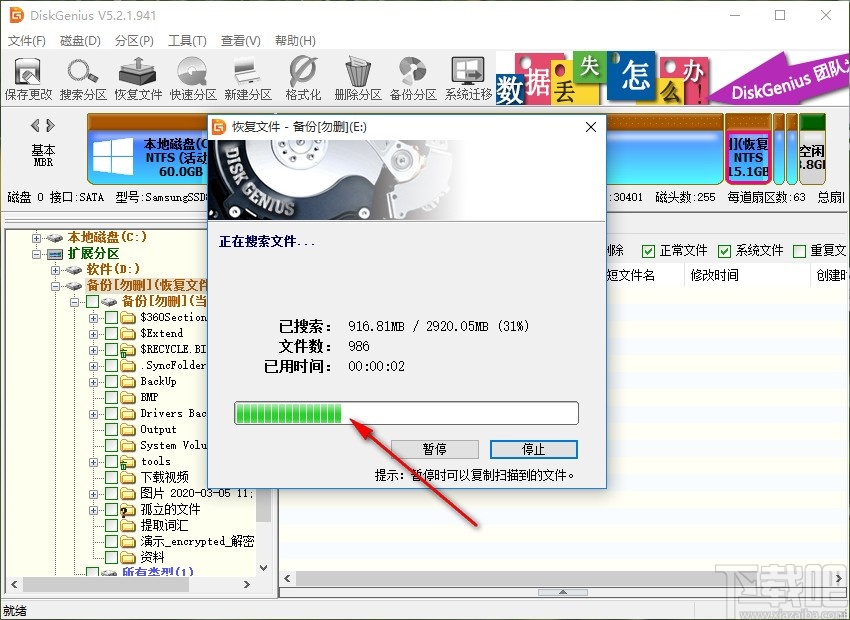
Task: Click the tree panel horizontal scrollbar right arrow
Action: [247, 584]
